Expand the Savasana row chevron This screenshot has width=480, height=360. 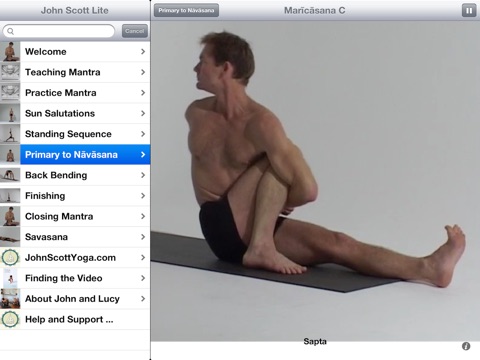143,237
